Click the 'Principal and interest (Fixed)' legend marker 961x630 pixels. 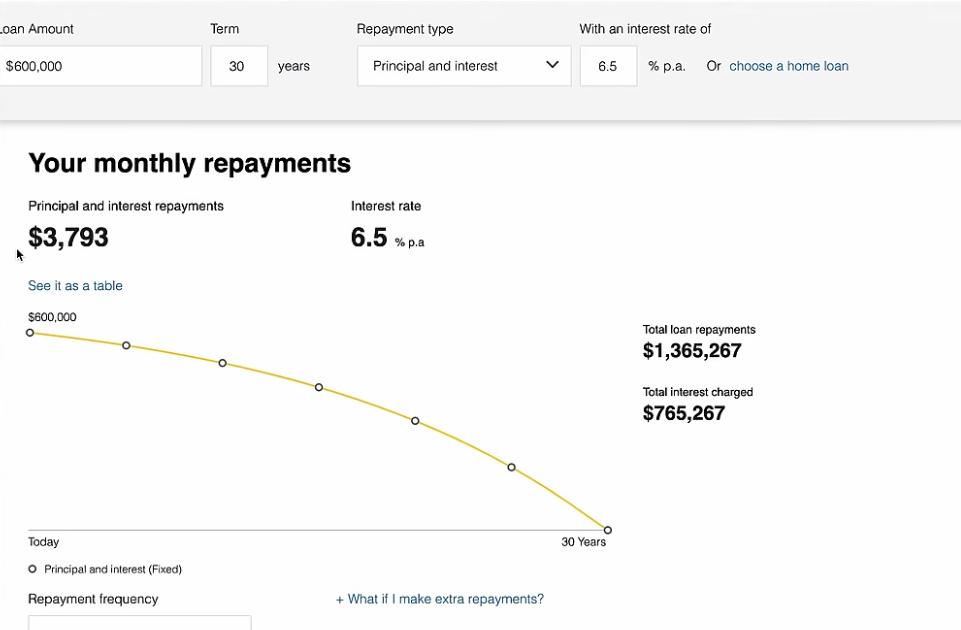click(x=32, y=569)
